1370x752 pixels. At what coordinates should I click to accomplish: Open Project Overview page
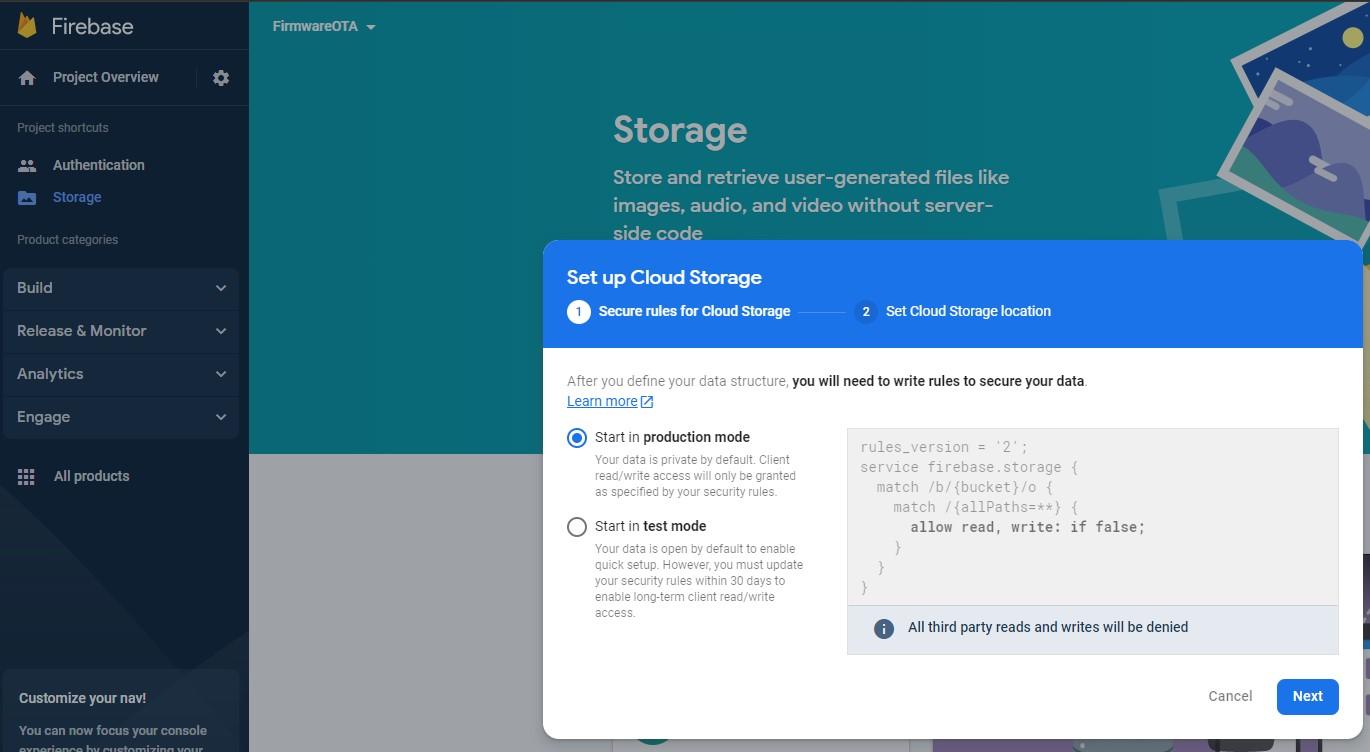pos(105,77)
